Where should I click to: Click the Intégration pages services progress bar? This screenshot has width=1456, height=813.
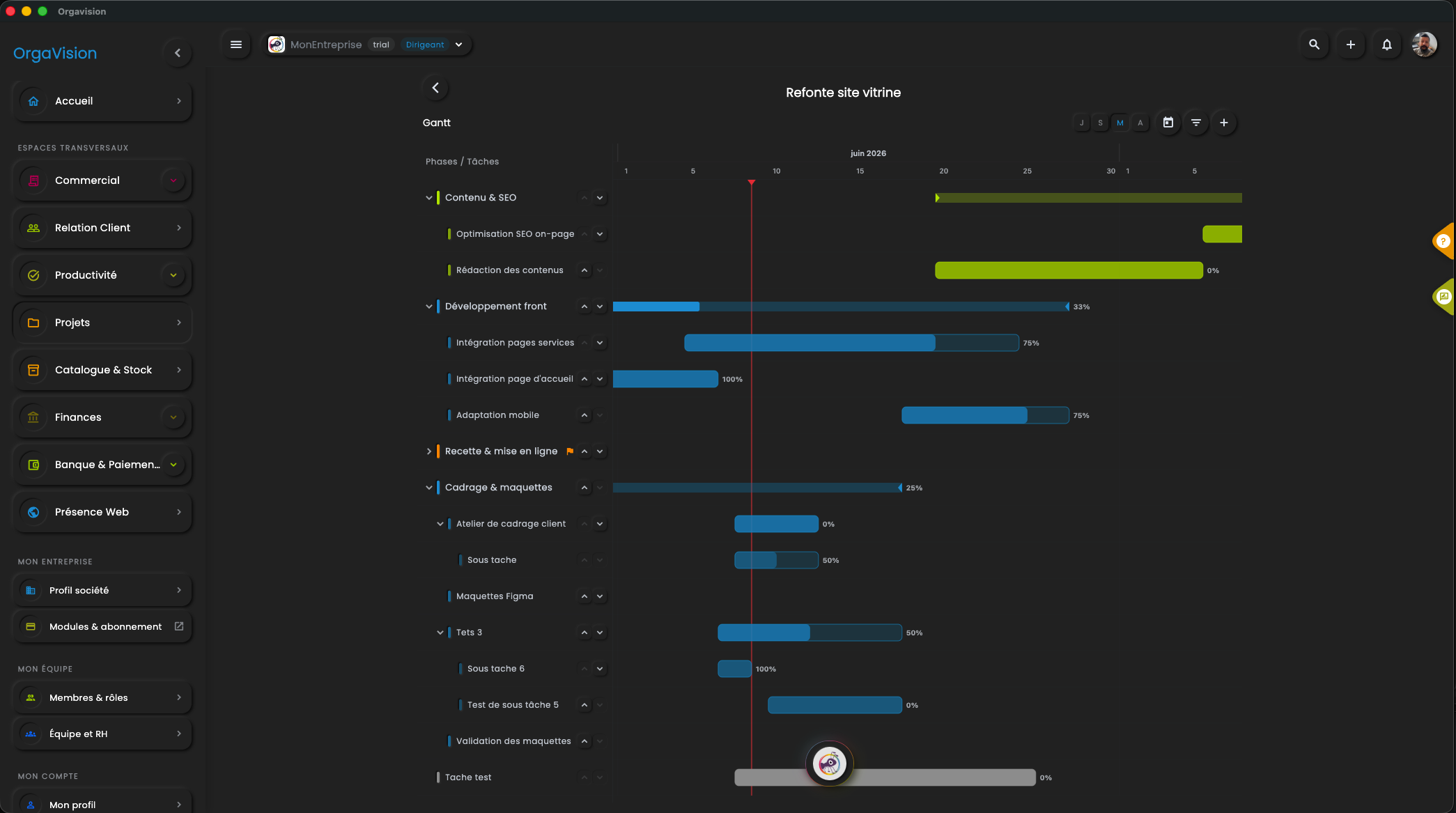coord(851,343)
